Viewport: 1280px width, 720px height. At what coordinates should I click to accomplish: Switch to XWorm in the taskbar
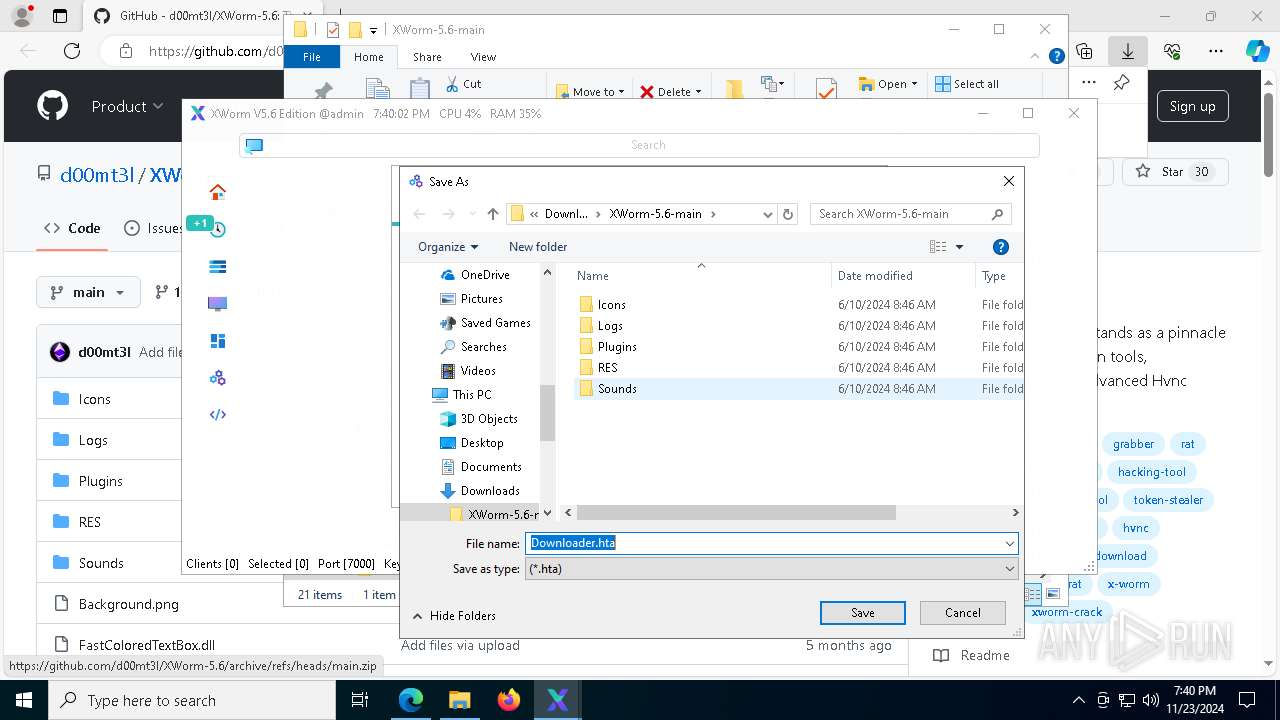(x=558, y=700)
